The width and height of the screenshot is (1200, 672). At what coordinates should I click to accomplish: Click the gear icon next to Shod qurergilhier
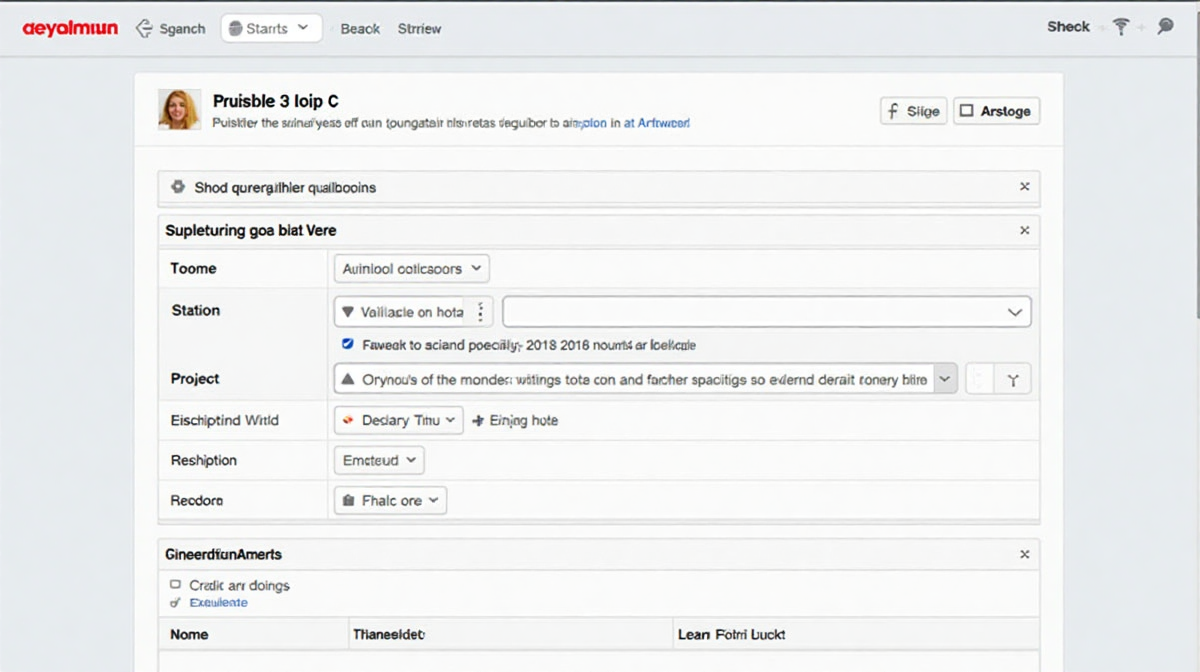[x=178, y=187]
